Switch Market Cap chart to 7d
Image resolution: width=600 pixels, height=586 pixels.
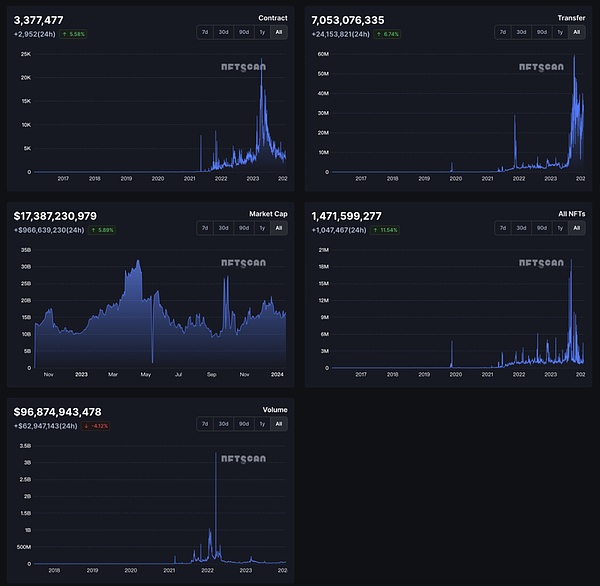click(205, 228)
